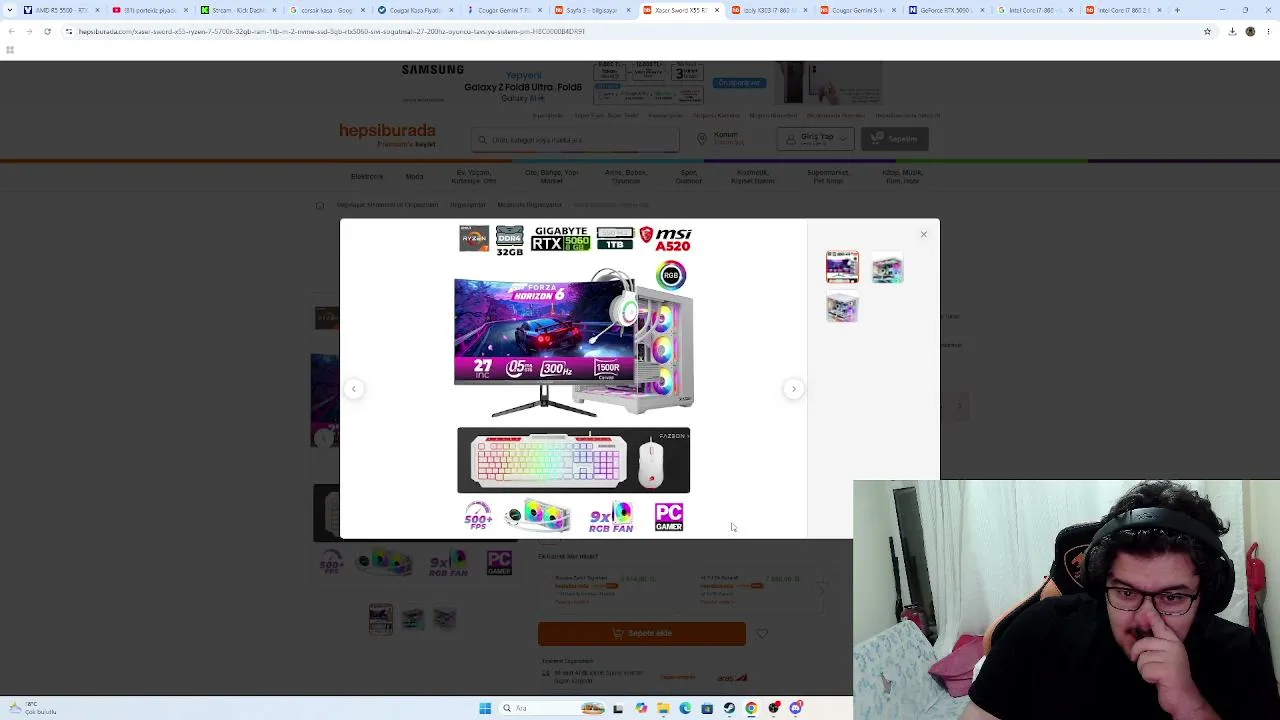This screenshot has width=1280, height=720.
Task: Open the Oto, Bahçe, Yapı Market category
Action: 552,177
